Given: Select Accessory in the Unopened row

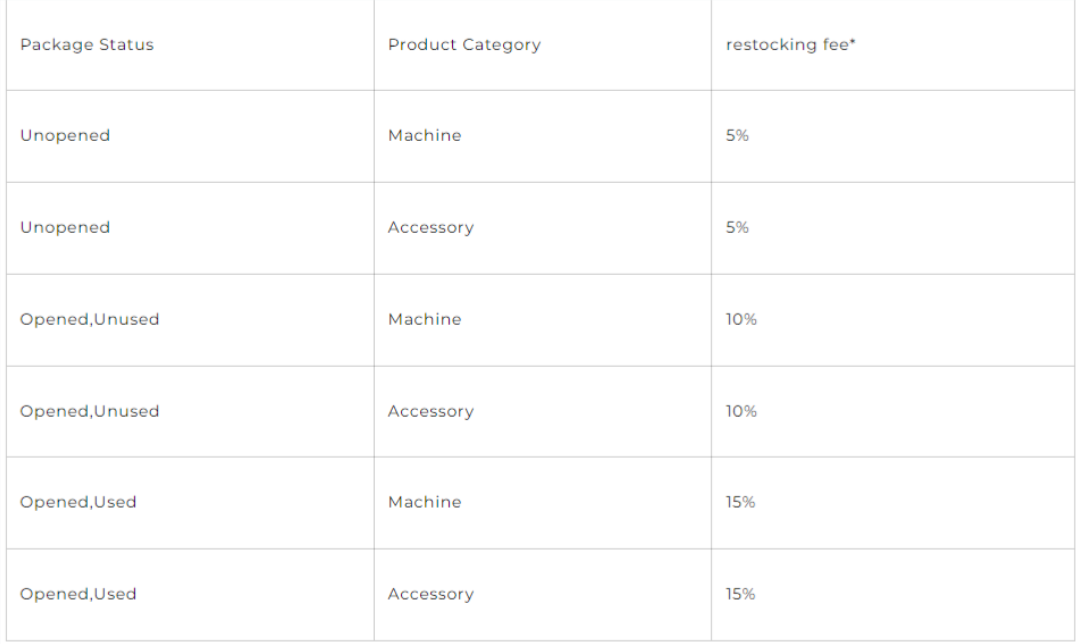Looking at the screenshot, I should coord(431,228).
